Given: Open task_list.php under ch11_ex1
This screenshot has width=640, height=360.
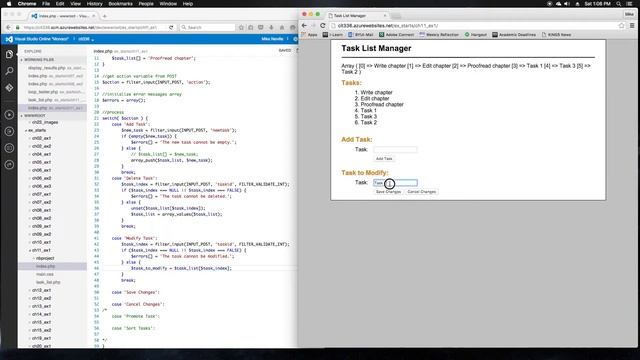Looking at the screenshot, I should click(x=48, y=282).
